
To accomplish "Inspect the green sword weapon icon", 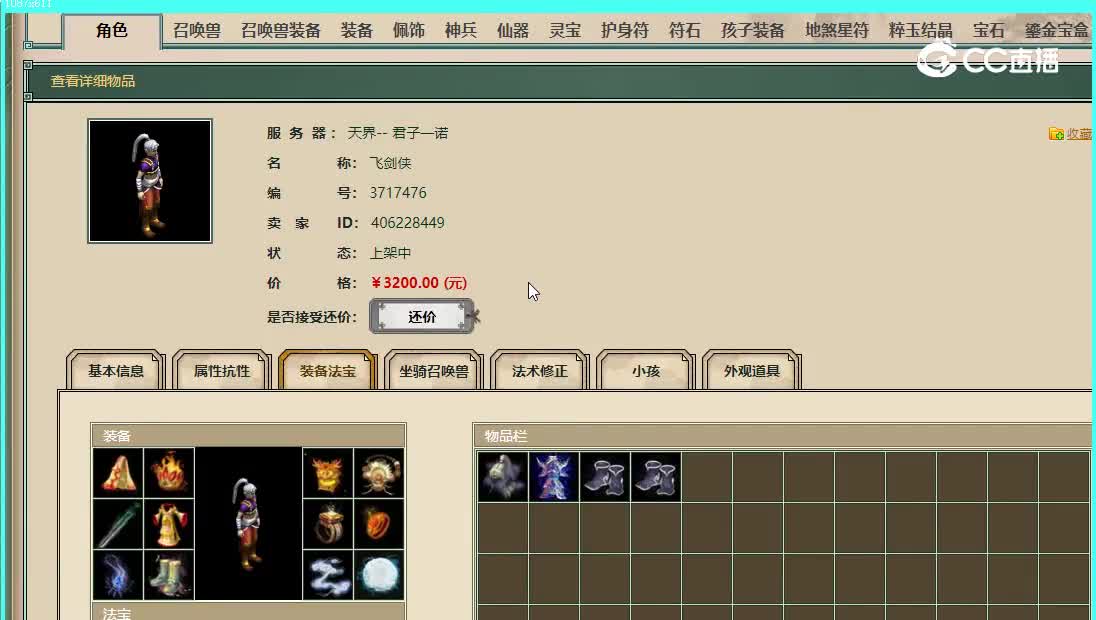I will pyautogui.click(x=118, y=524).
